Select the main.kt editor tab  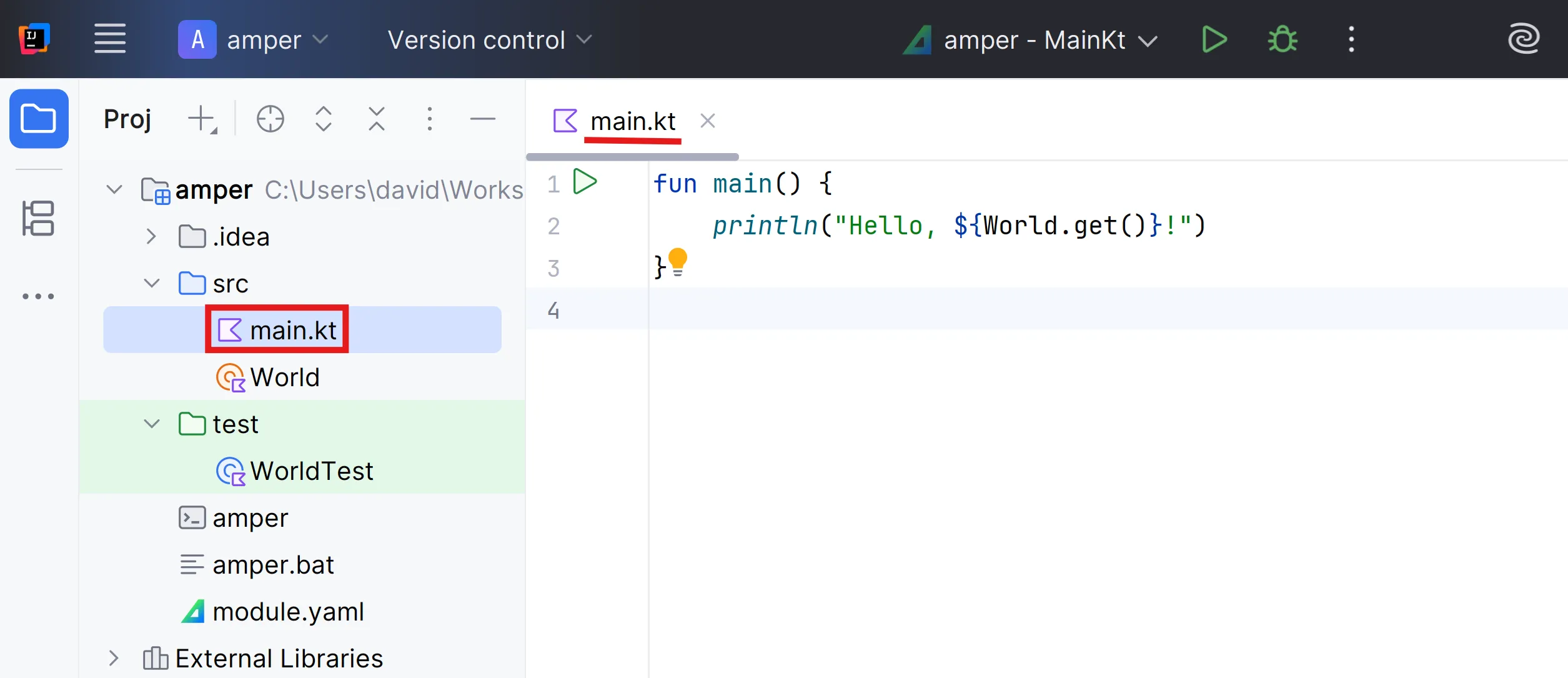tap(632, 121)
